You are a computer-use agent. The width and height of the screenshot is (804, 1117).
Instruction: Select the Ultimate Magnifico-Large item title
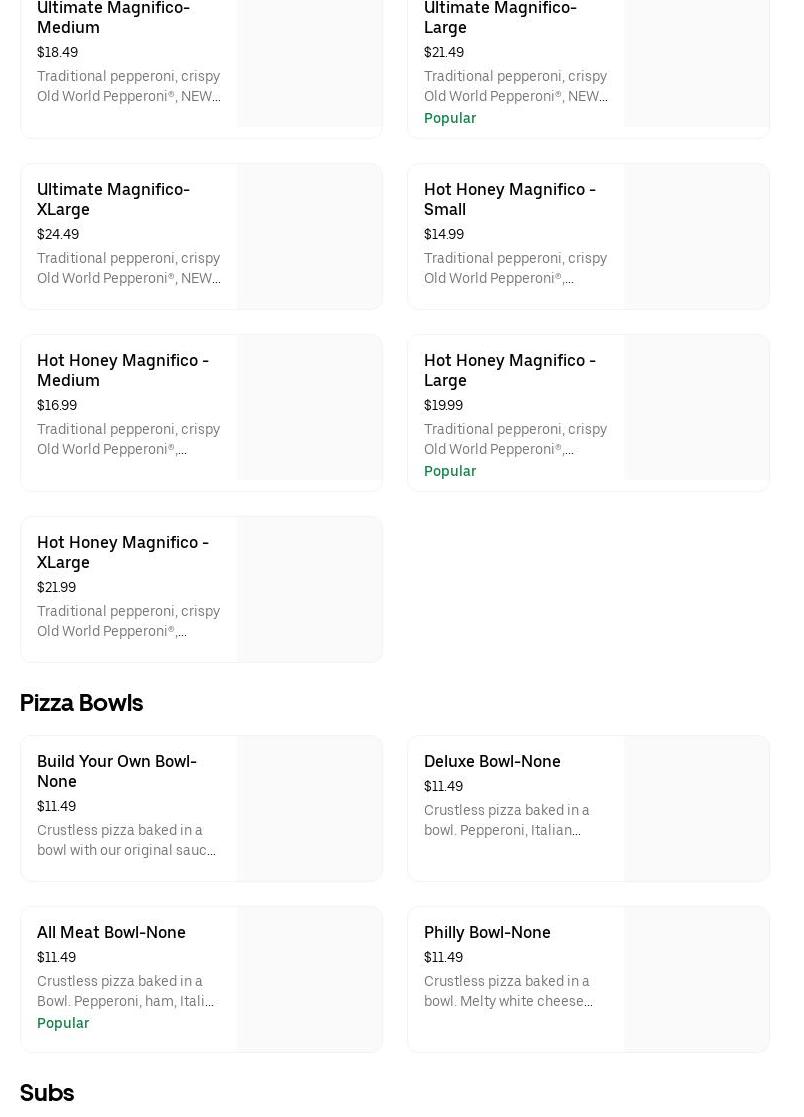(x=500, y=17)
